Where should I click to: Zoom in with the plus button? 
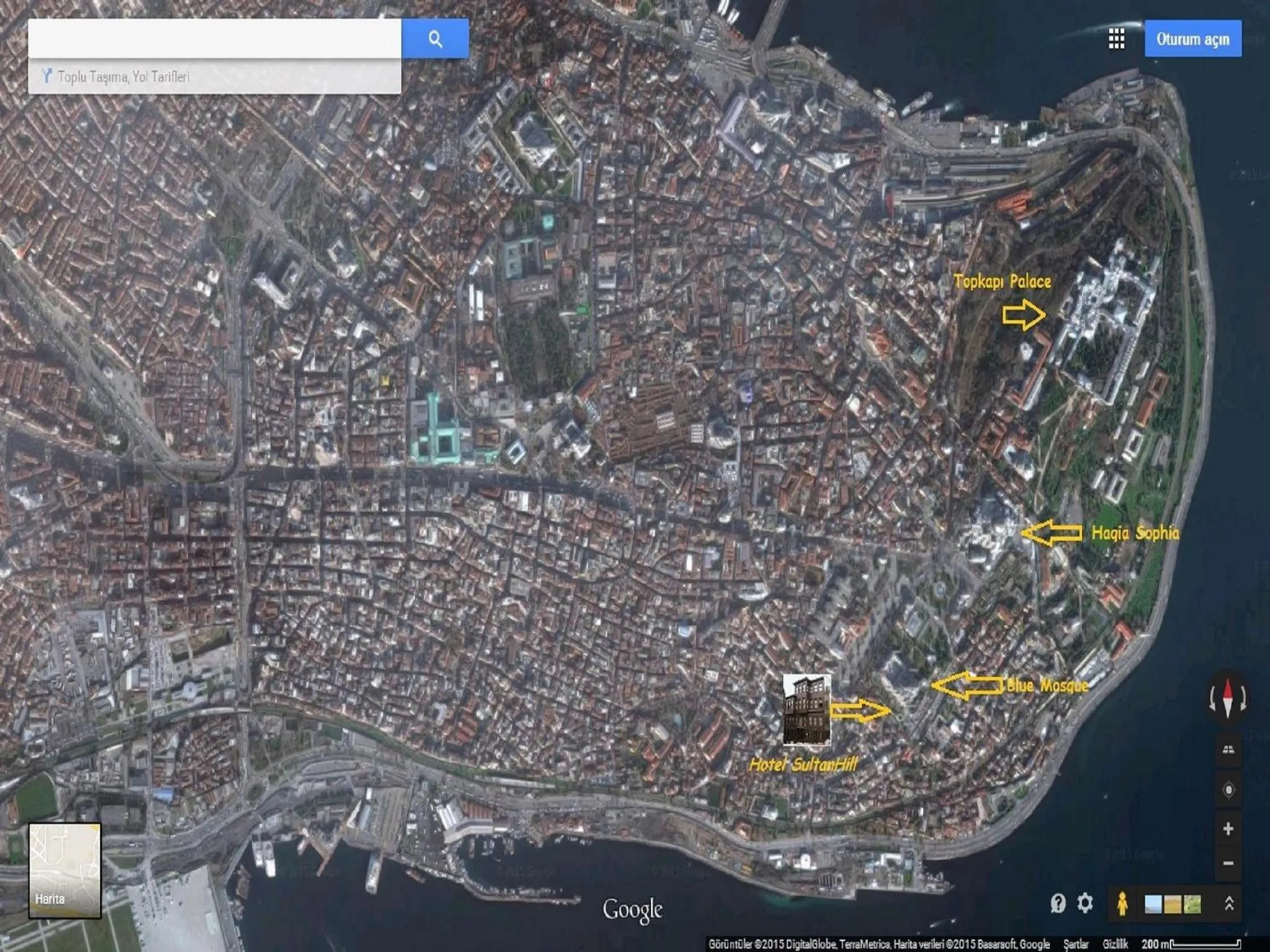pyautogui.click(x=1228, y=829)
